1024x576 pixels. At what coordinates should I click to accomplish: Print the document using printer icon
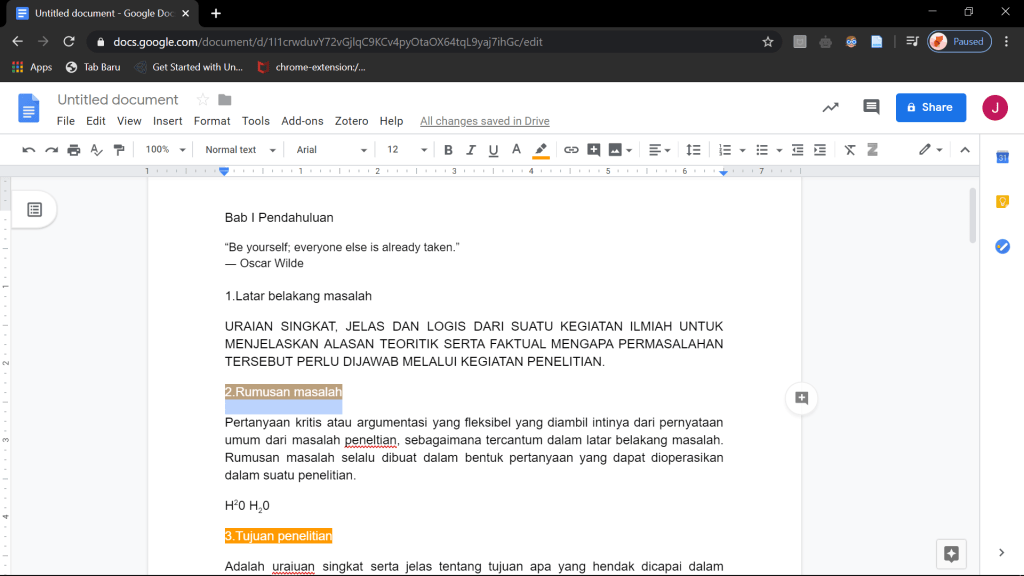click(x=74, y=150)
